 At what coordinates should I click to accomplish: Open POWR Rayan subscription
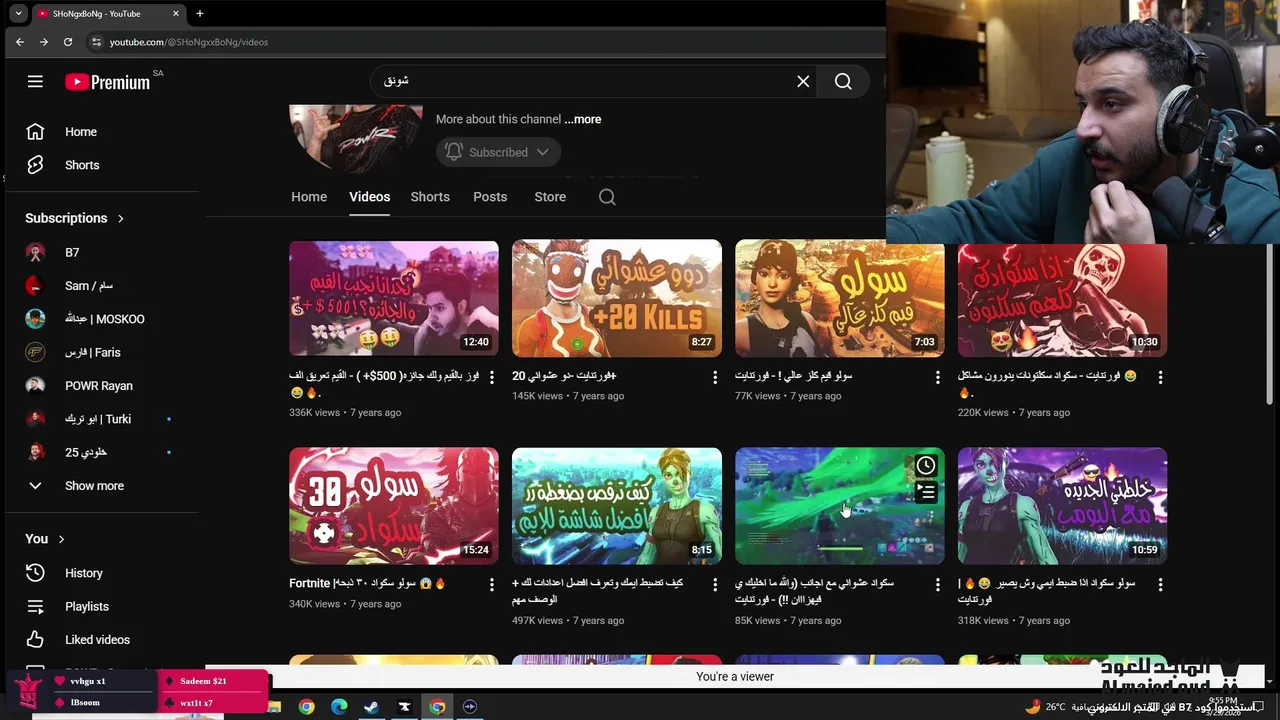(x=101, y=386)
